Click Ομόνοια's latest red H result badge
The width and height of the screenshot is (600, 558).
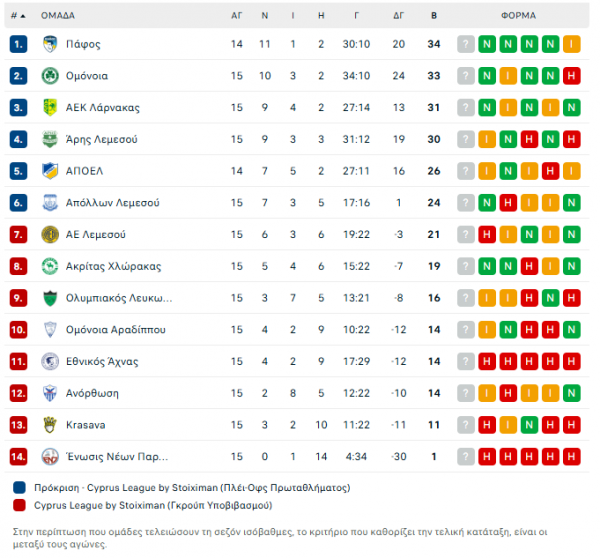571,76
